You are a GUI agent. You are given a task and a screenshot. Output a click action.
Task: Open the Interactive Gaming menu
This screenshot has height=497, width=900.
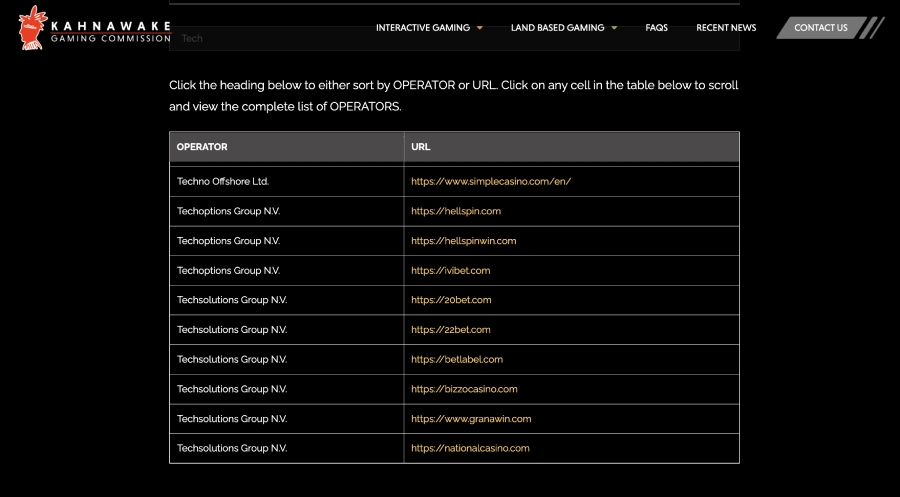click(x=423, y=28)
